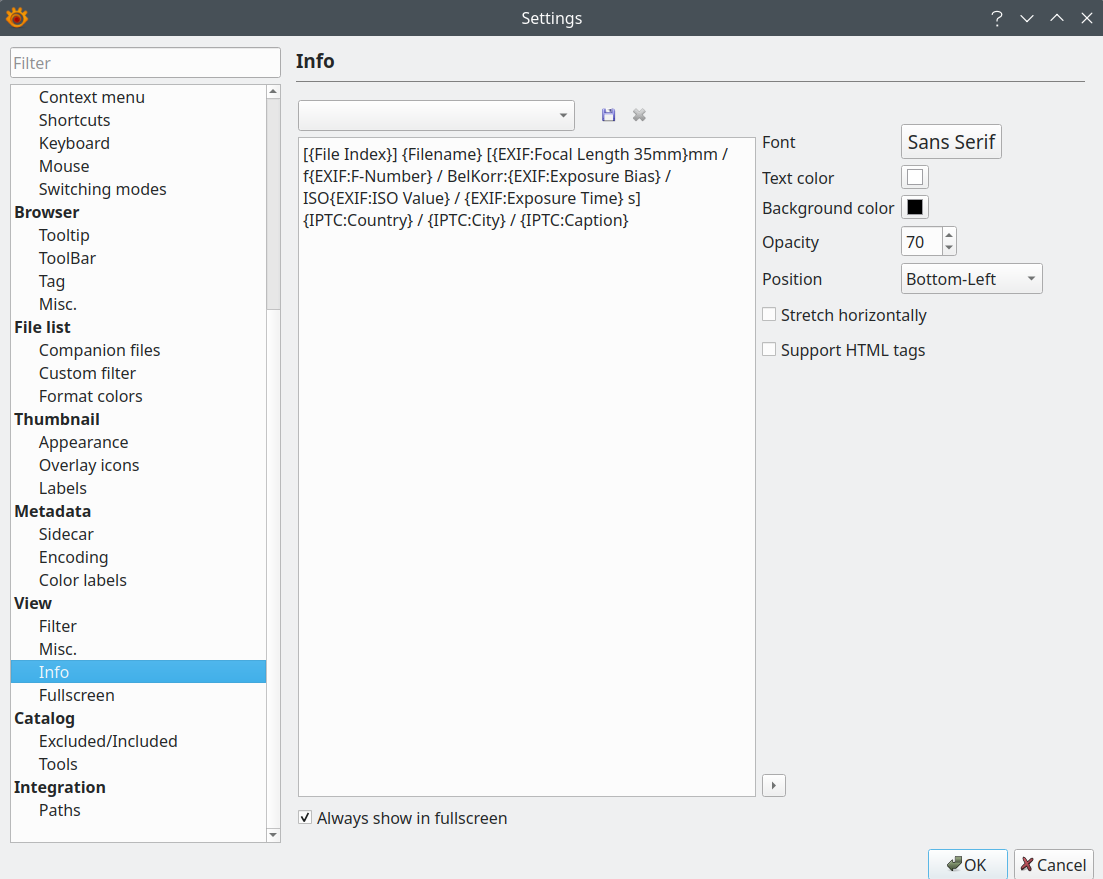Click the opacity decrease arrow
Screen dimensions: 1103x879
coord(949,248)
